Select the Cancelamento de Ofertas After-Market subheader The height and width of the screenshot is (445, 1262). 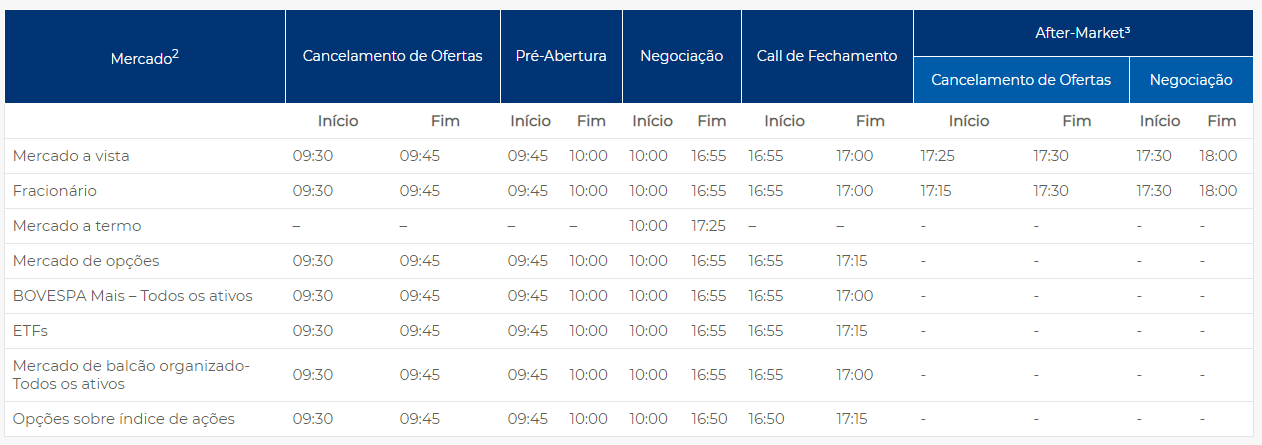tap(1021, 80)
